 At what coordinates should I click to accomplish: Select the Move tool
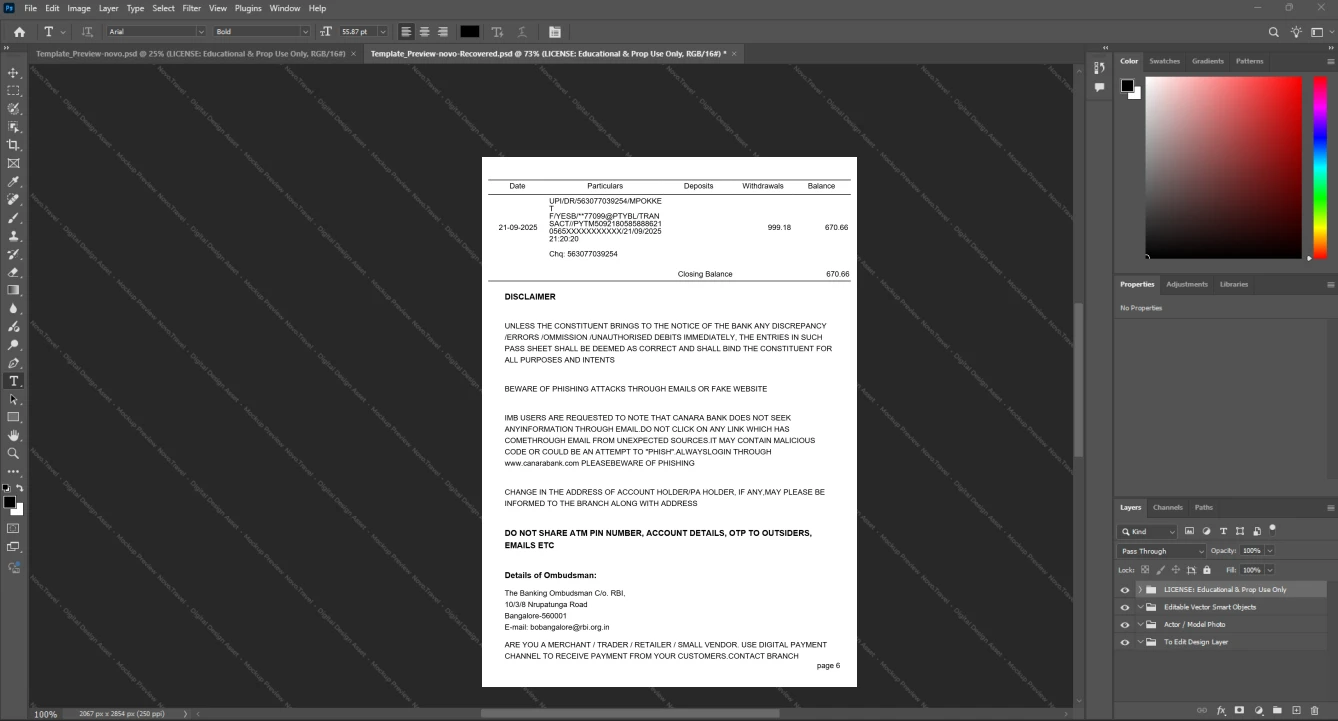[x=13, y=73]
